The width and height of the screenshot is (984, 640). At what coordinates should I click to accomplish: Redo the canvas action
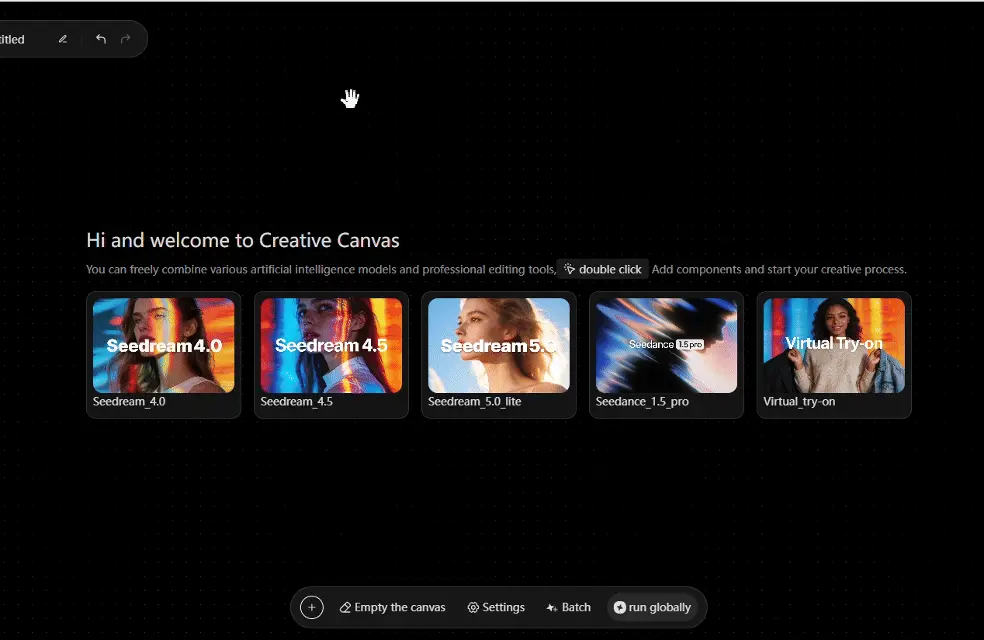pos(126,39)
